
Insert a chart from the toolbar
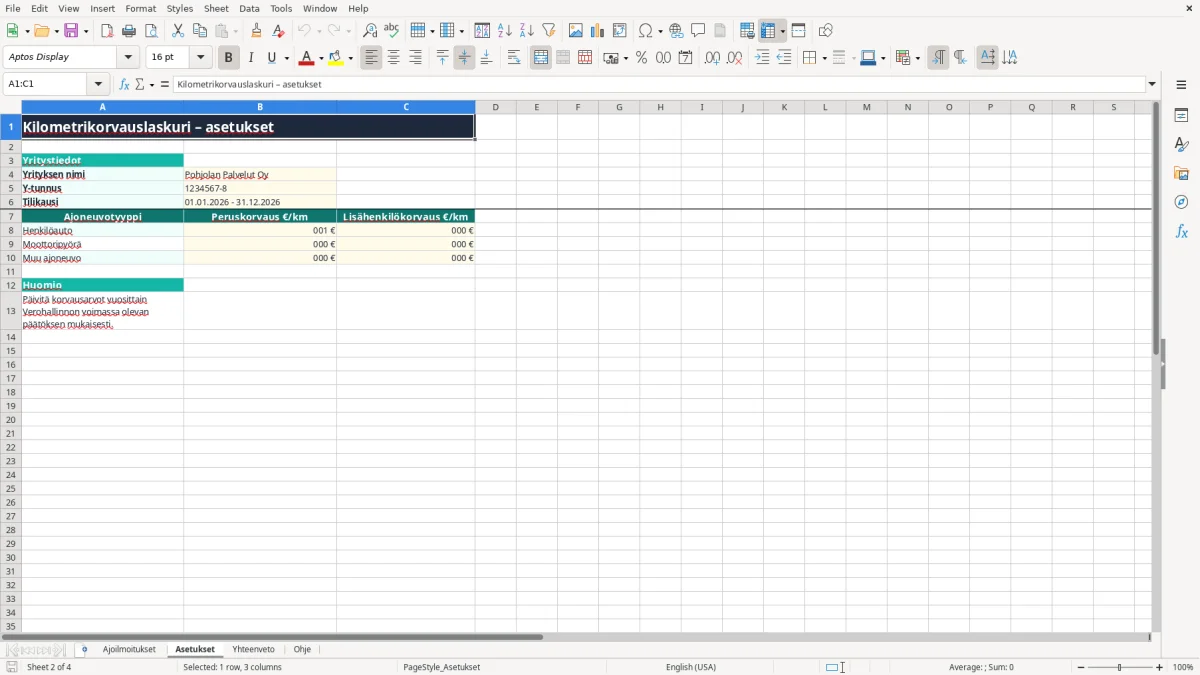[598, 31]
